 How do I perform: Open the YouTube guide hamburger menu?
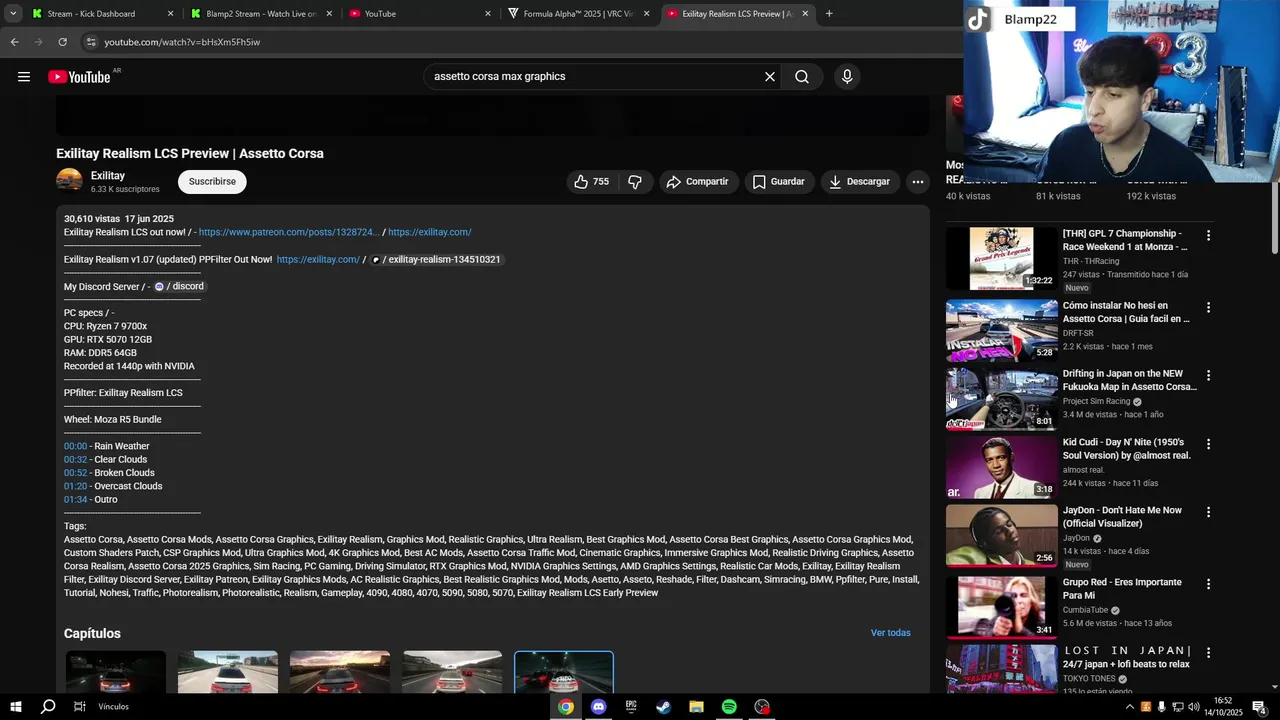tap(24, 77)
